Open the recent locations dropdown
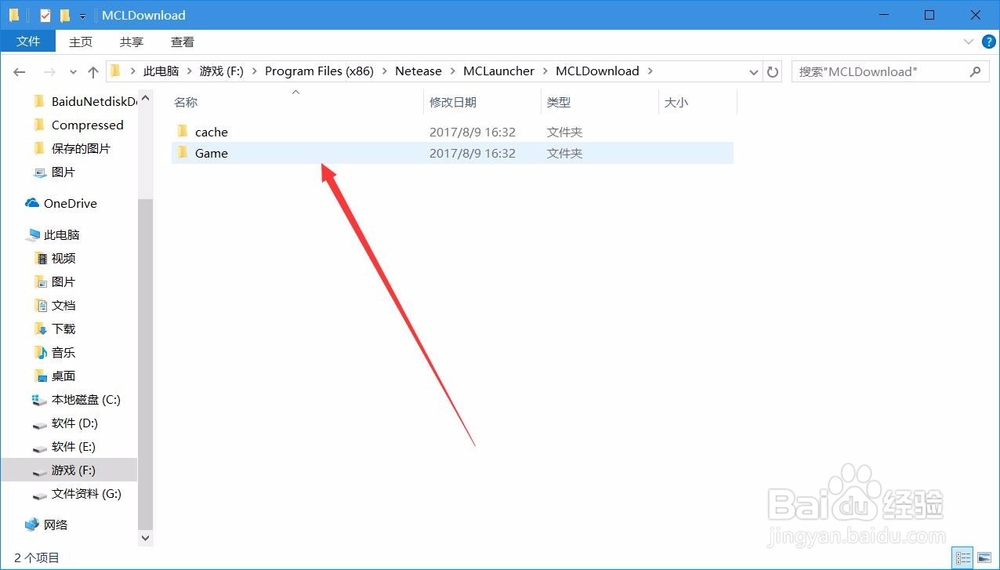The height and width of the screenshot is (570, 1000). point(73,72)
